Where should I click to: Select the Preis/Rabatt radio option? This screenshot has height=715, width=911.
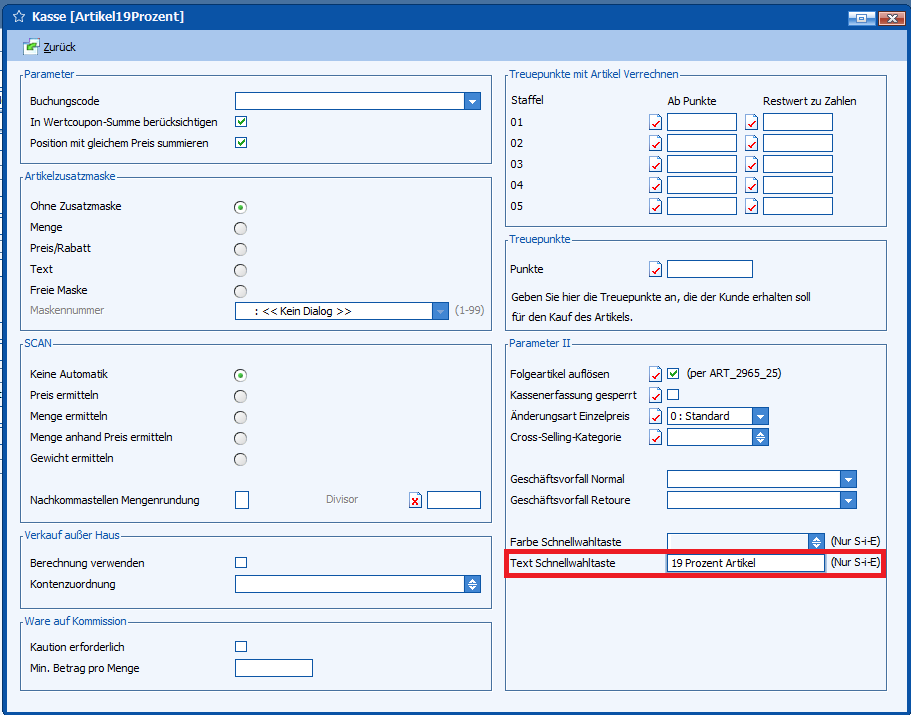(x=240, y=249)
